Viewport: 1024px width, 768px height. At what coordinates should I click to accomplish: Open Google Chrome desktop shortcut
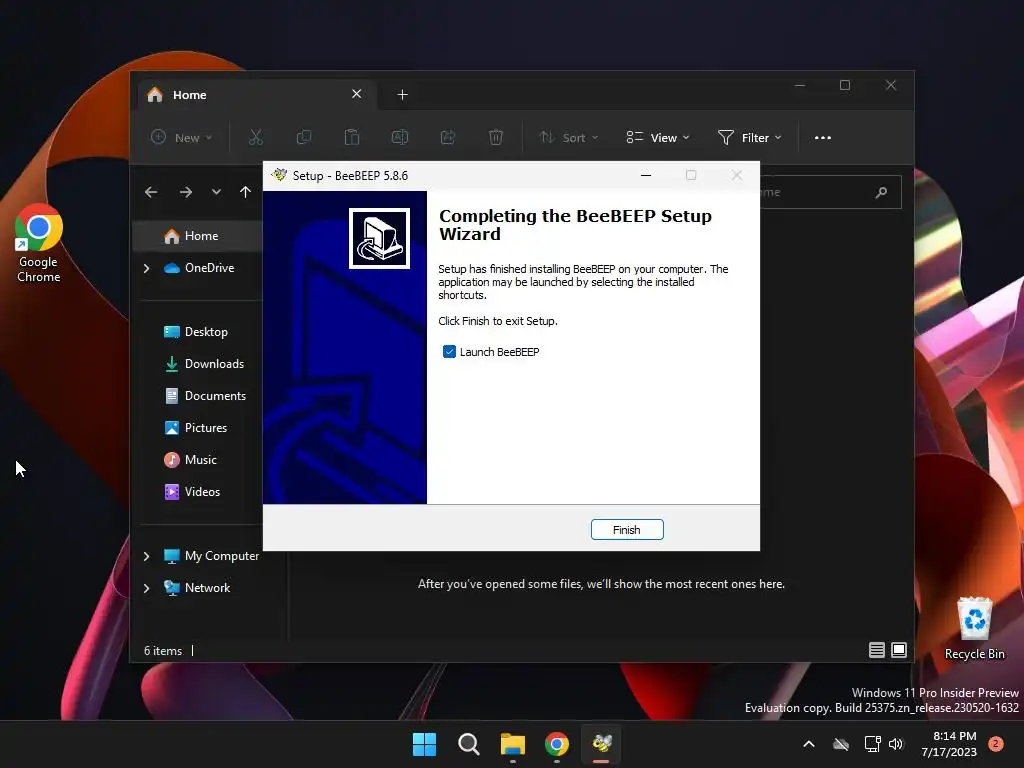click(39, 244)
